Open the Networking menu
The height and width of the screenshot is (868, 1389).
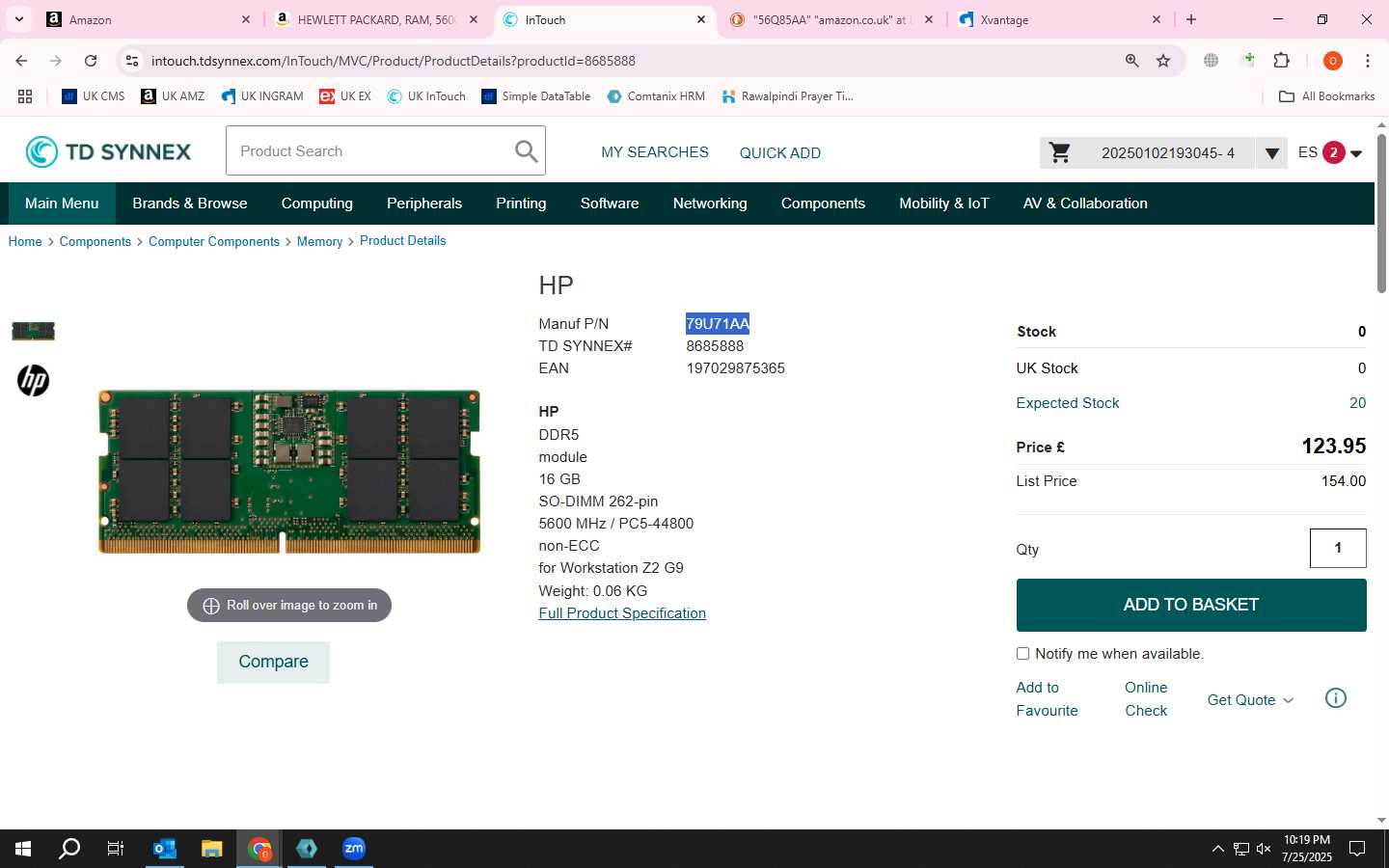pos(710,203)
